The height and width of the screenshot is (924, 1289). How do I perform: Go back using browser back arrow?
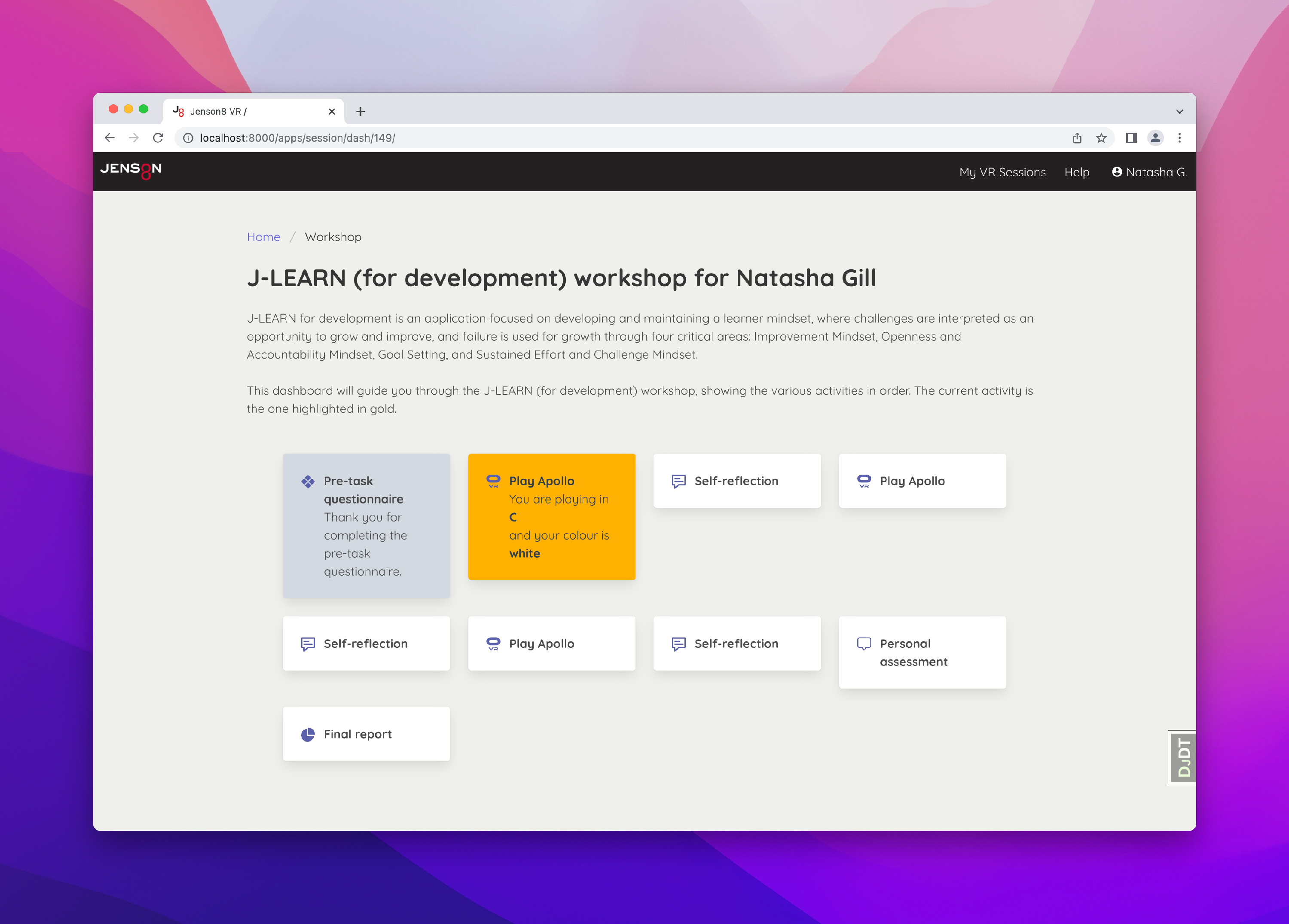coord(109,138)
